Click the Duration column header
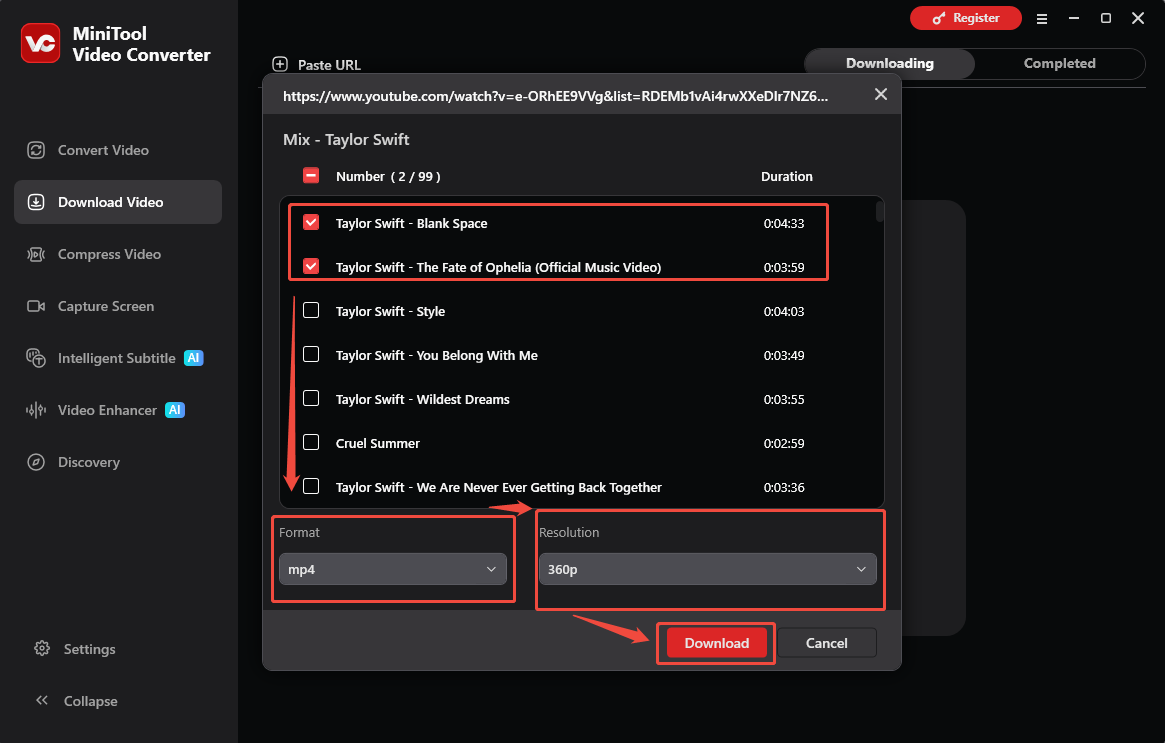Viewport: 1165px width, 743px height. point(787,176)
